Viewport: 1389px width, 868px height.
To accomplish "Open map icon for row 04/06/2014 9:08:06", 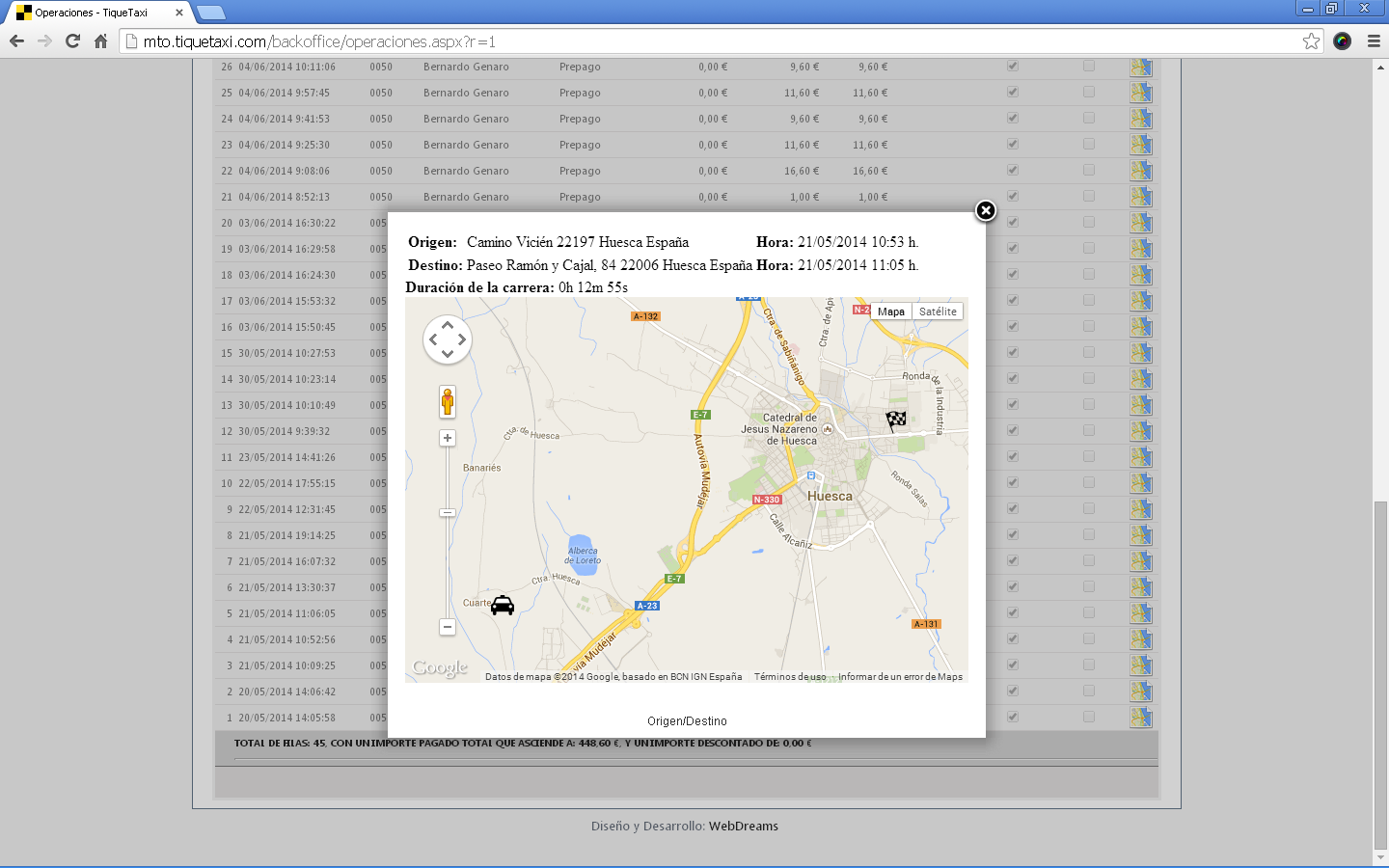I will pyautogui.click(x=1141, y=171).
